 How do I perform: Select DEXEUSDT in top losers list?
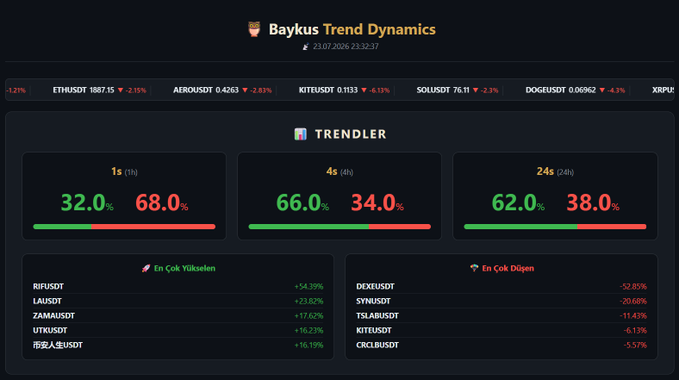pyautogui.click(x=375, y=287)
